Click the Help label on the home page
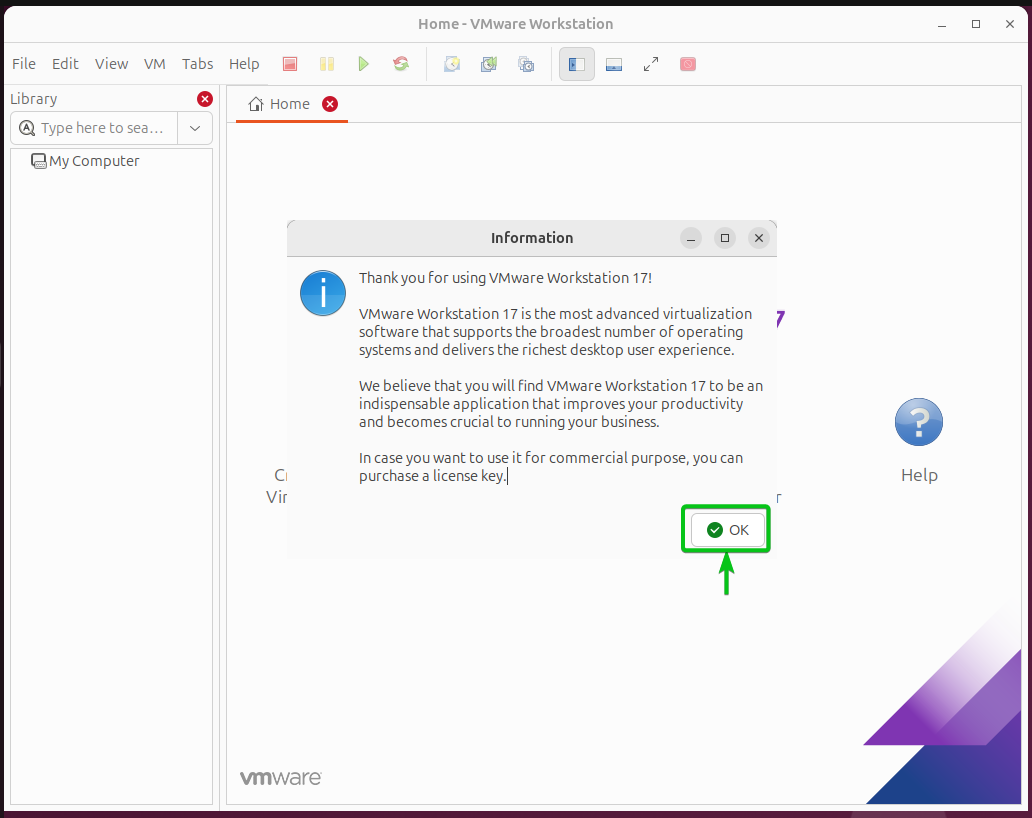The height and width of the screenshot is (818, 1032). pyautogui.click(x=919, y=475)
